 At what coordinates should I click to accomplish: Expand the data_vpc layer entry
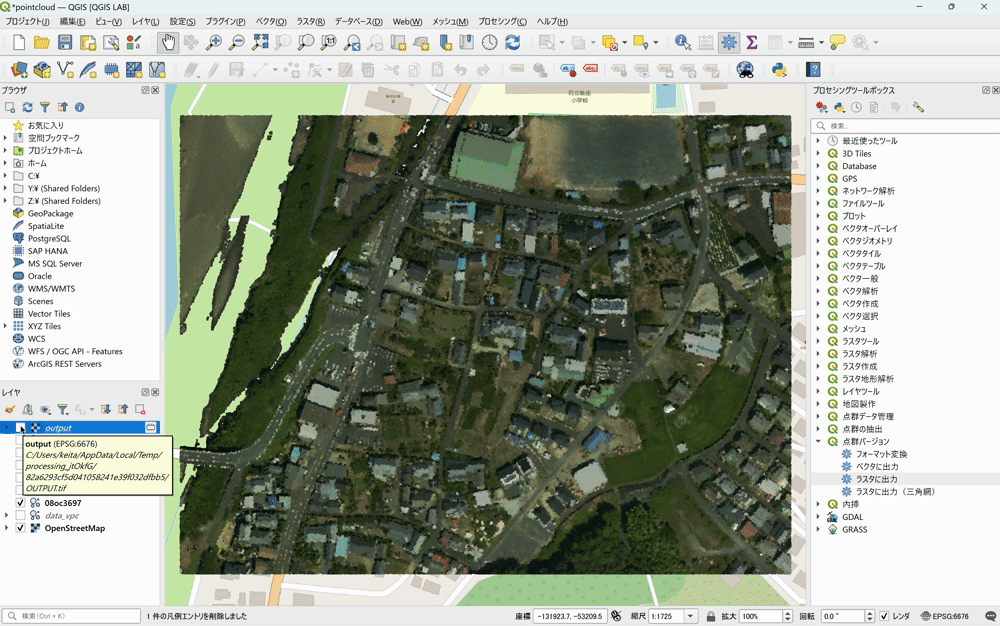[6, 516]
